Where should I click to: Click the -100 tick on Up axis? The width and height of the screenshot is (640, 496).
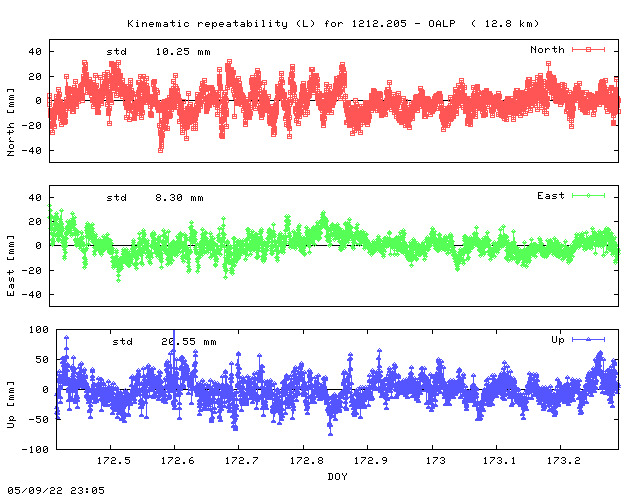pyautogui.click(x=35, y=449)
